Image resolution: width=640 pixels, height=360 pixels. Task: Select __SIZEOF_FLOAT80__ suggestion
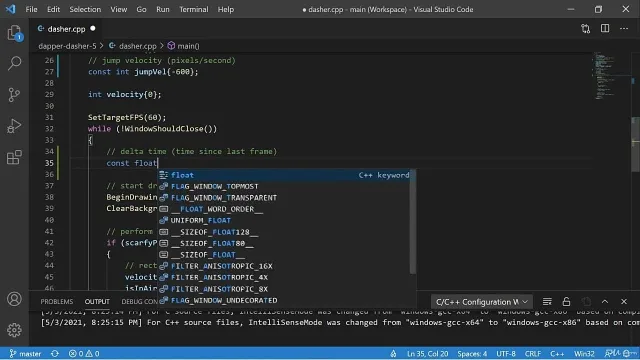[x=284, y=243]
